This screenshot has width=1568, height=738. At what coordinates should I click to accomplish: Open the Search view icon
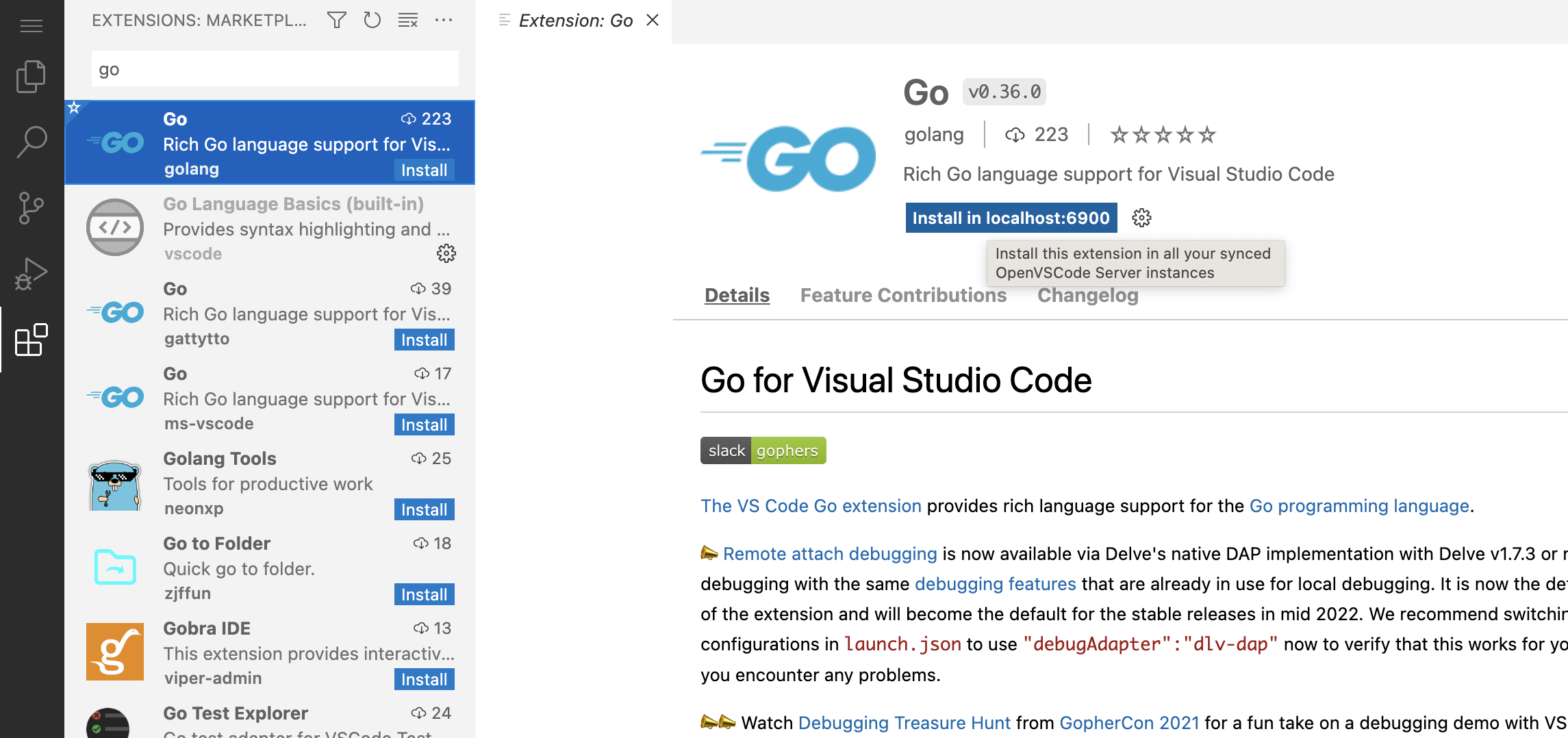click(31, 142)
